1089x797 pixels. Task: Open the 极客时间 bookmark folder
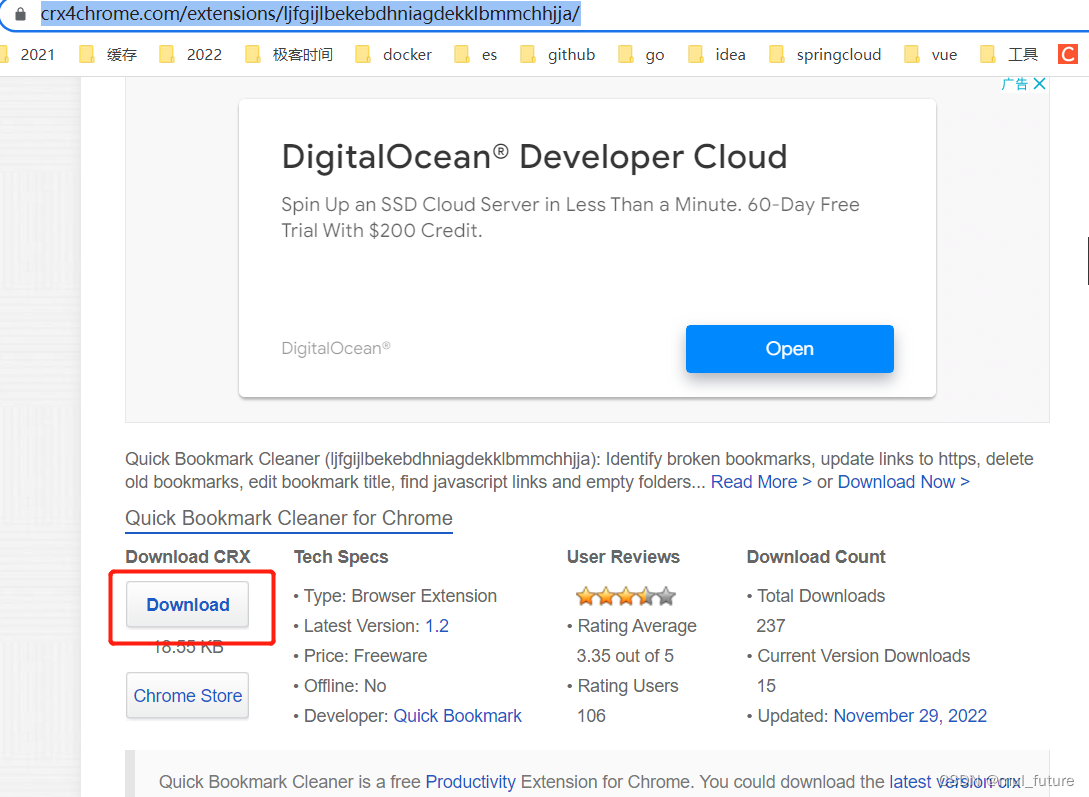[x=290, y=54]
